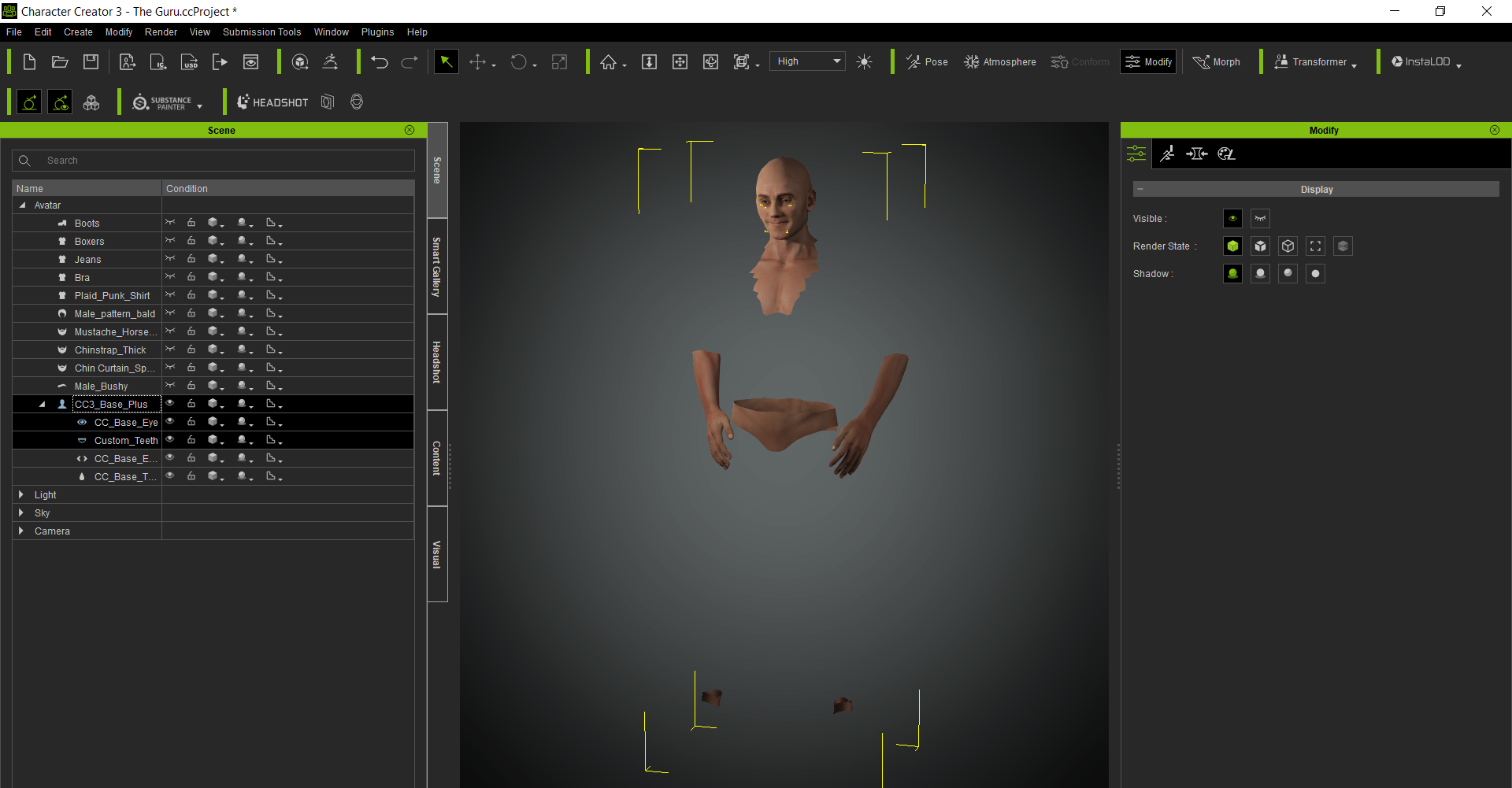Toggle visibility of Custom_Teeth
The image size is (1512, 788).
point(170,440)
